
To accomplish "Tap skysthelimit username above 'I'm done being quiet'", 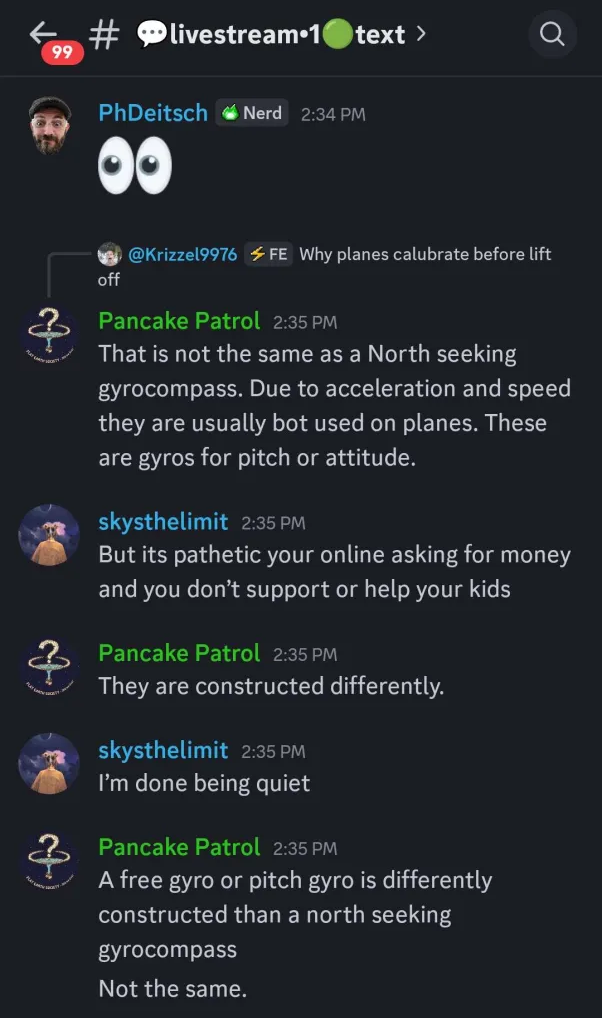I will (163, 750).
